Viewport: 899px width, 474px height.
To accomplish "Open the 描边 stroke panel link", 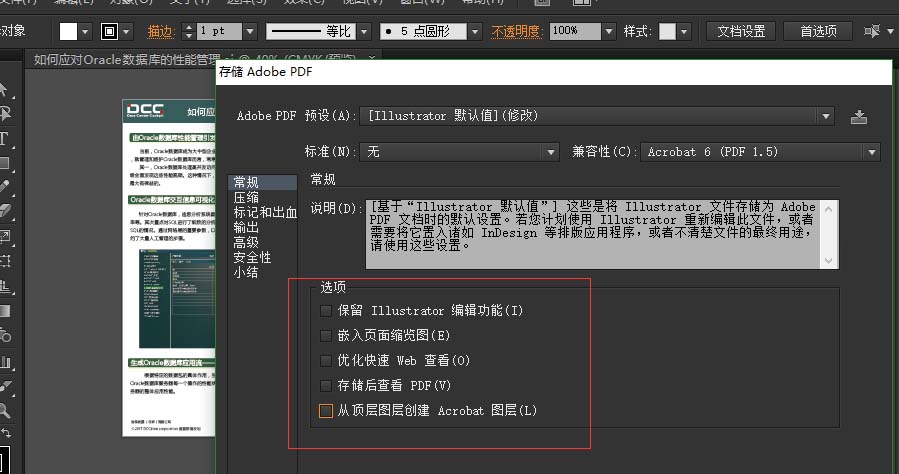I will (160, 32).
